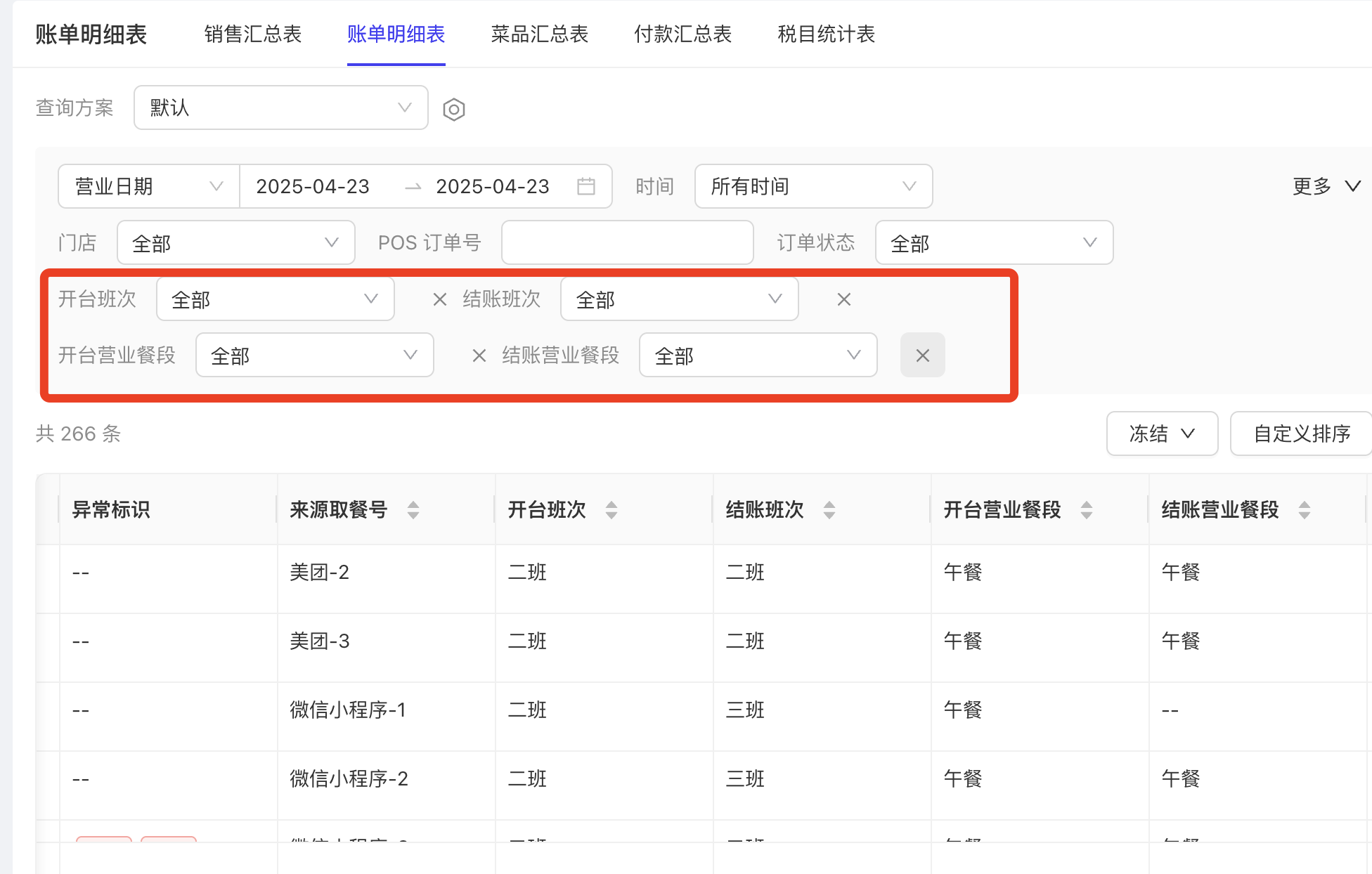Switch to 销售汇总表 tab
The image size is (1372, 874).
tap(253, 34)
